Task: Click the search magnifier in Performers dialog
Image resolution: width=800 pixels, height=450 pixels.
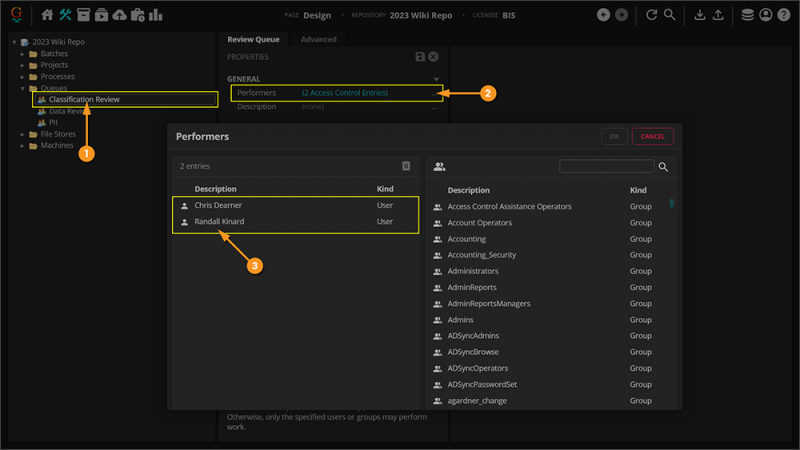Action: pyautogui.click(x=664, y=167)
